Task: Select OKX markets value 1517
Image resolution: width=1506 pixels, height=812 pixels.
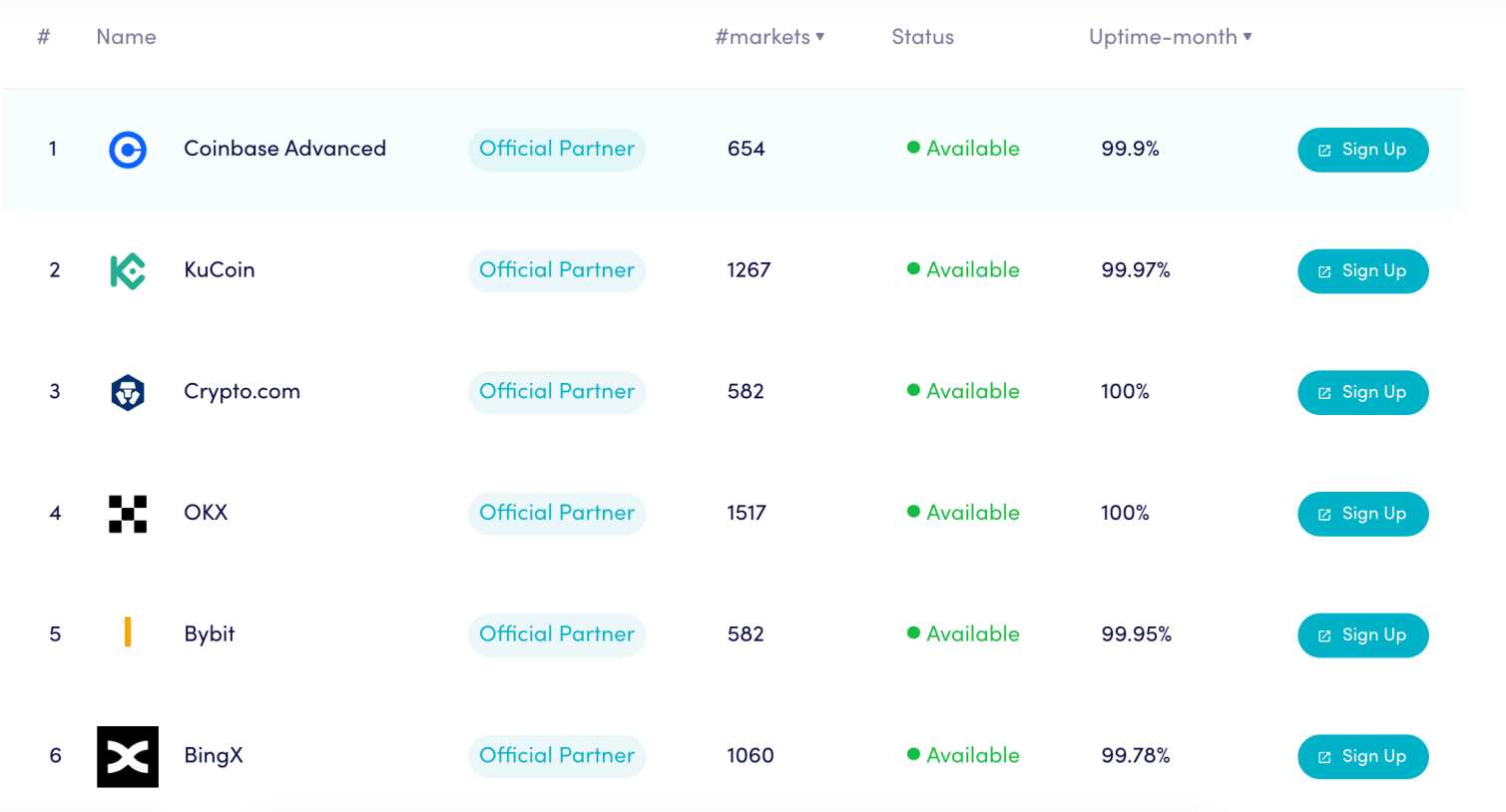Action: point(747,514)
